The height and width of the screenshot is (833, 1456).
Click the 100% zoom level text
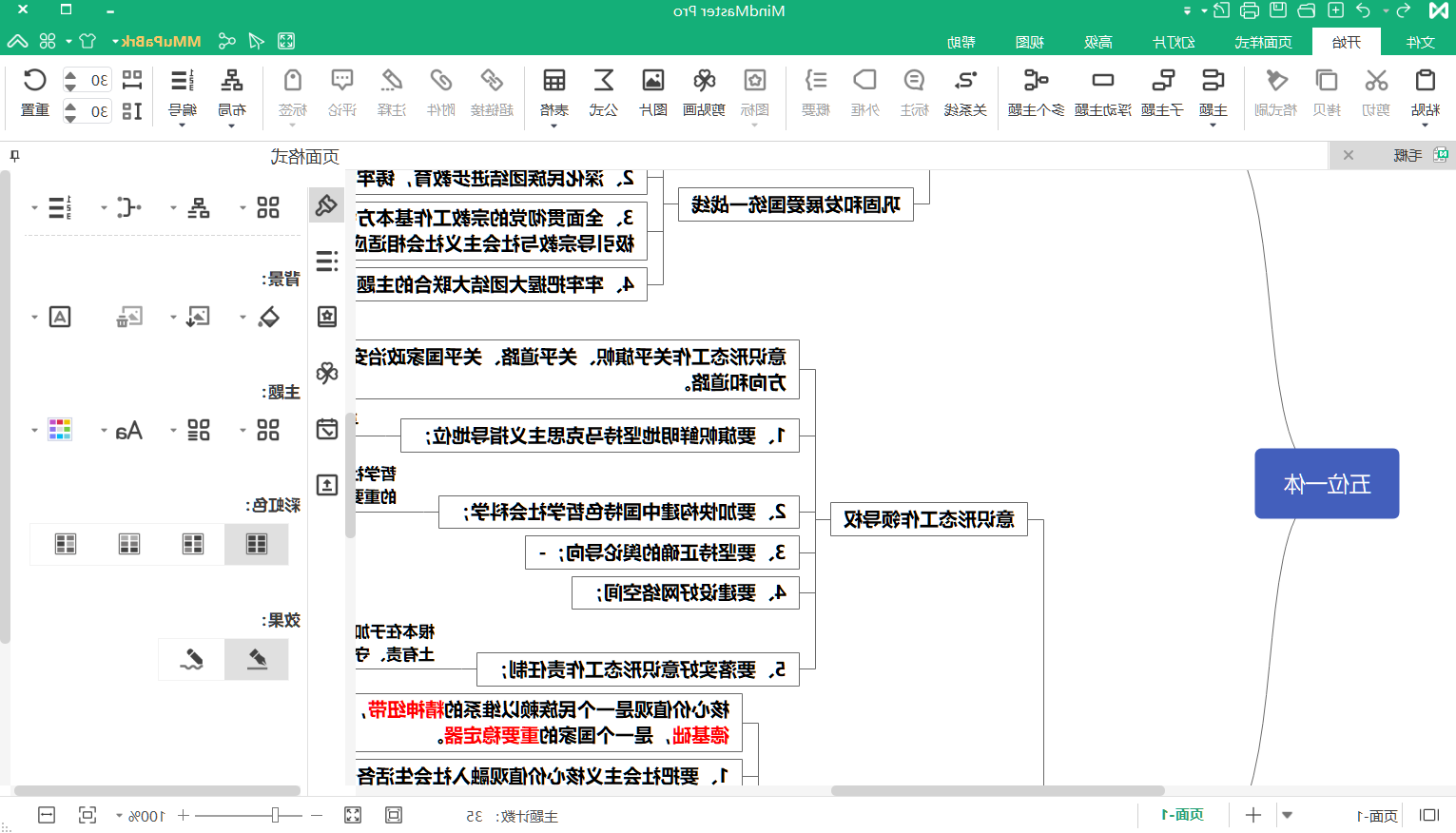coord(146,816)
